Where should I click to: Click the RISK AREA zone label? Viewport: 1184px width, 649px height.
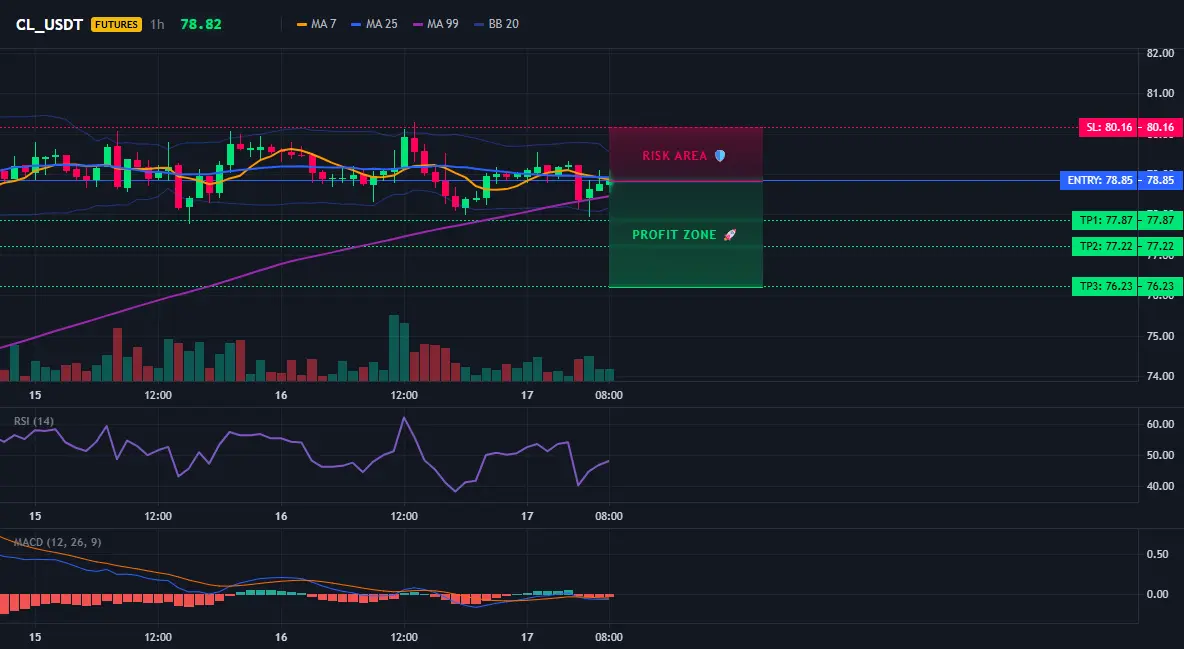pyautogui.click(x=674, y=156)
